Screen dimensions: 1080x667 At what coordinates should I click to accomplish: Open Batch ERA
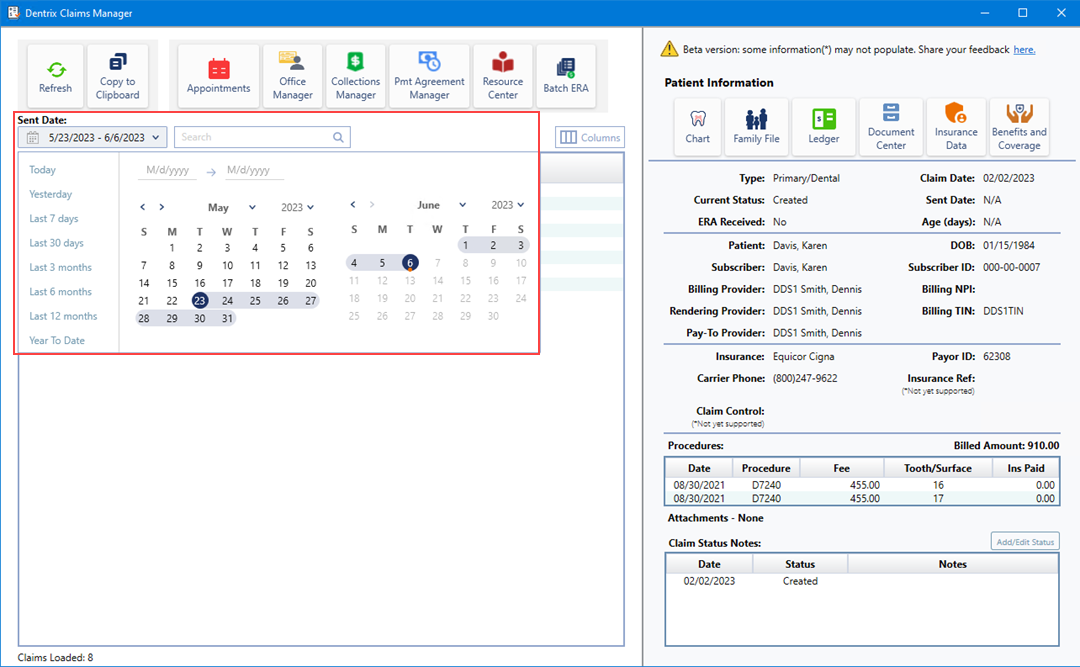565,76
